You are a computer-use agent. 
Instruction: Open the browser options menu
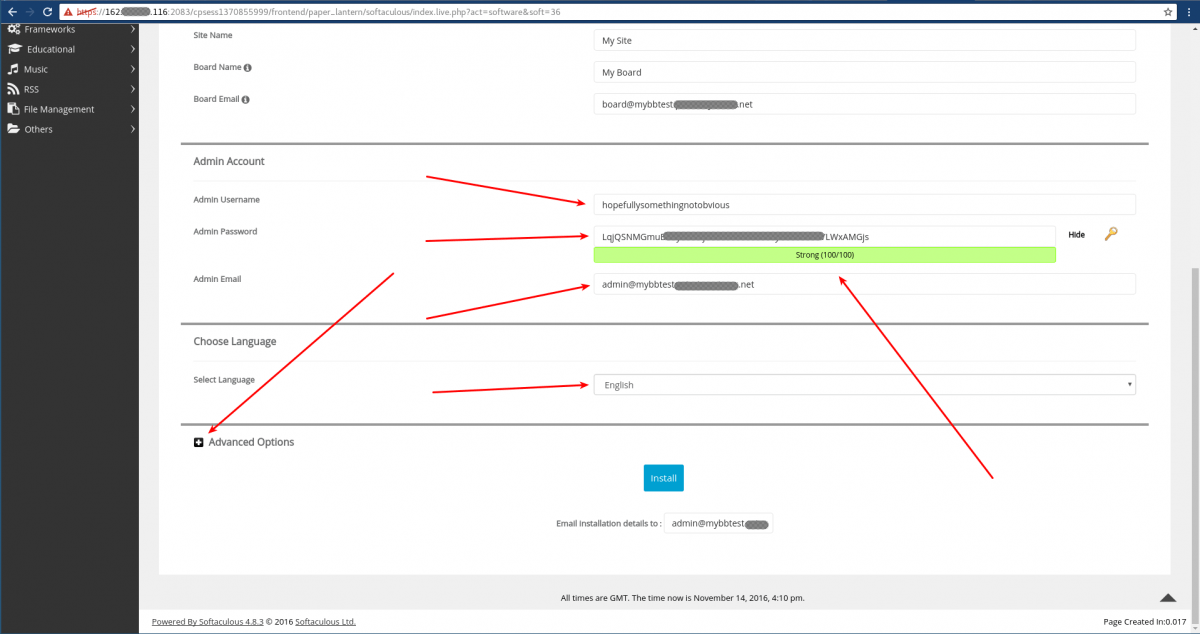1189,12
